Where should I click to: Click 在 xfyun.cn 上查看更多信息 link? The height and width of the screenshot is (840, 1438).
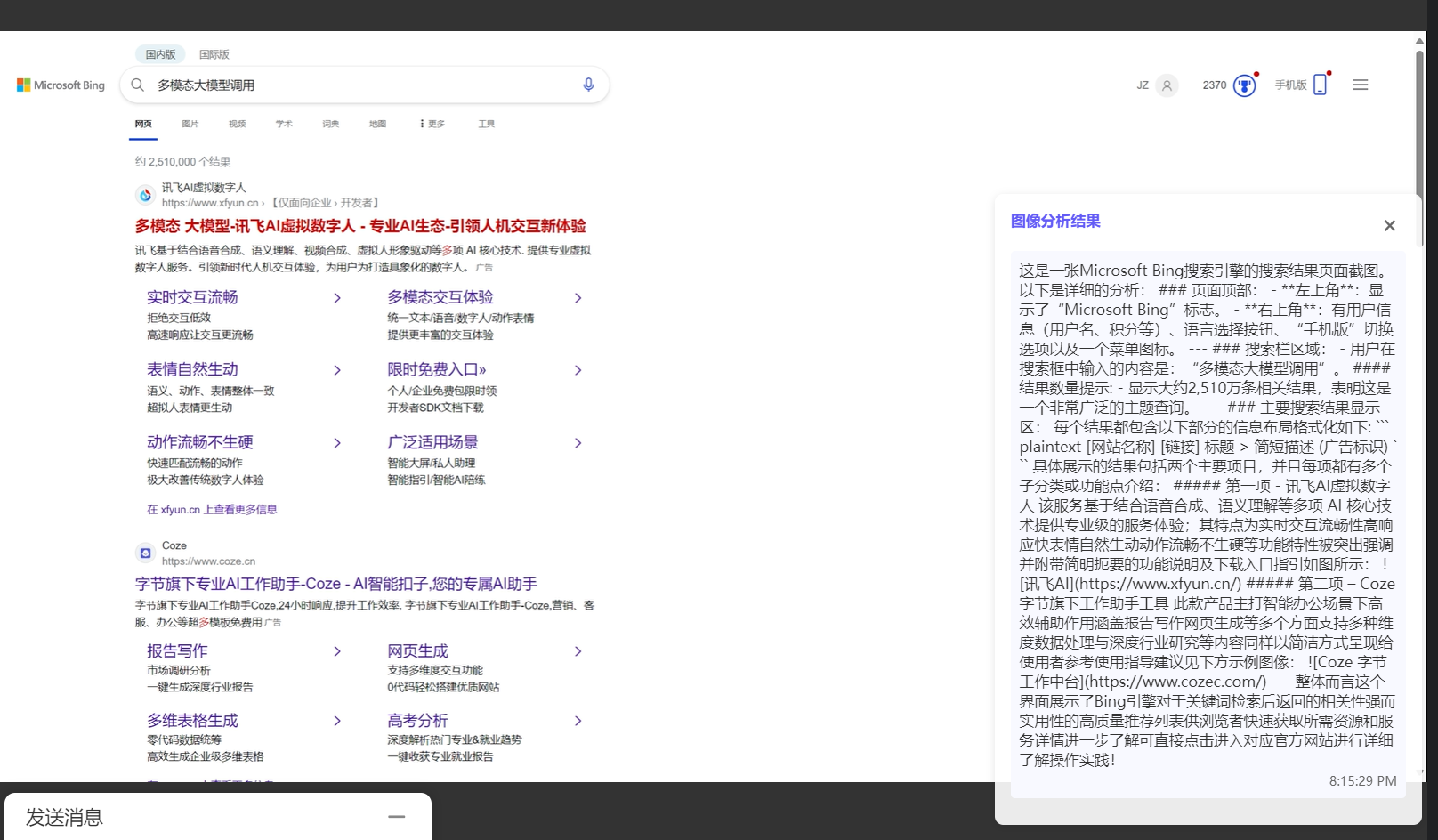[x=212, y=510]
